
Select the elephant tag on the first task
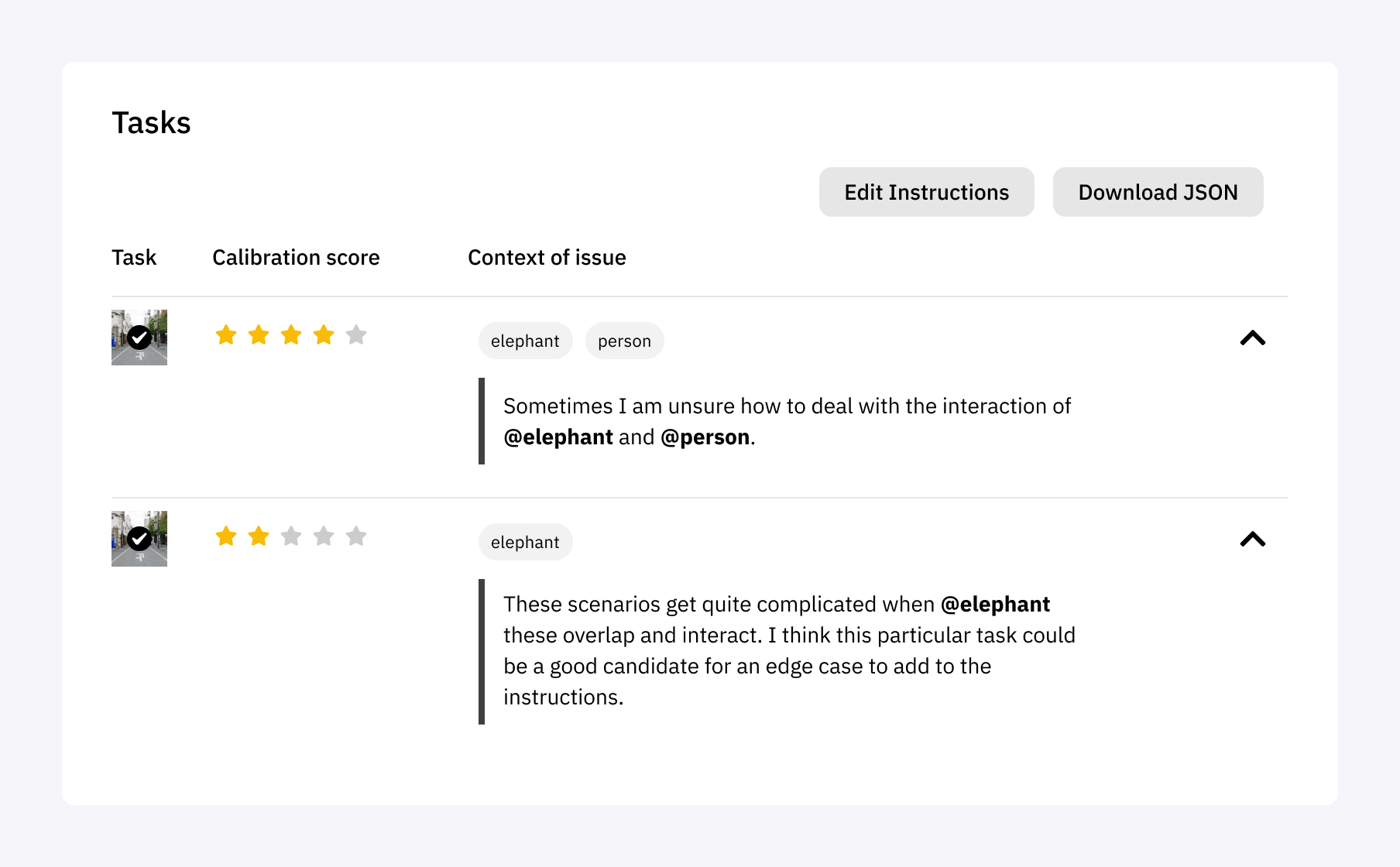pos(525,341)
